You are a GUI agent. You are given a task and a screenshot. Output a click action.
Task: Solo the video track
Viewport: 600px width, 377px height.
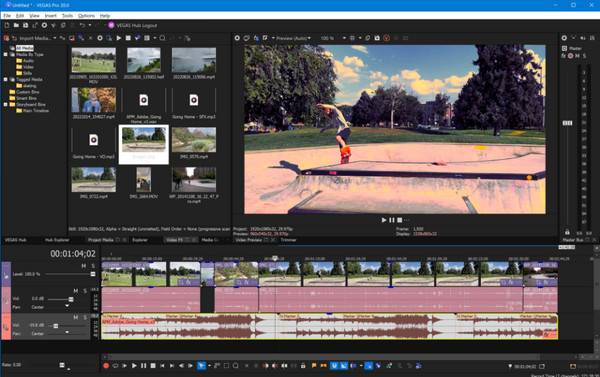(93, 266)
